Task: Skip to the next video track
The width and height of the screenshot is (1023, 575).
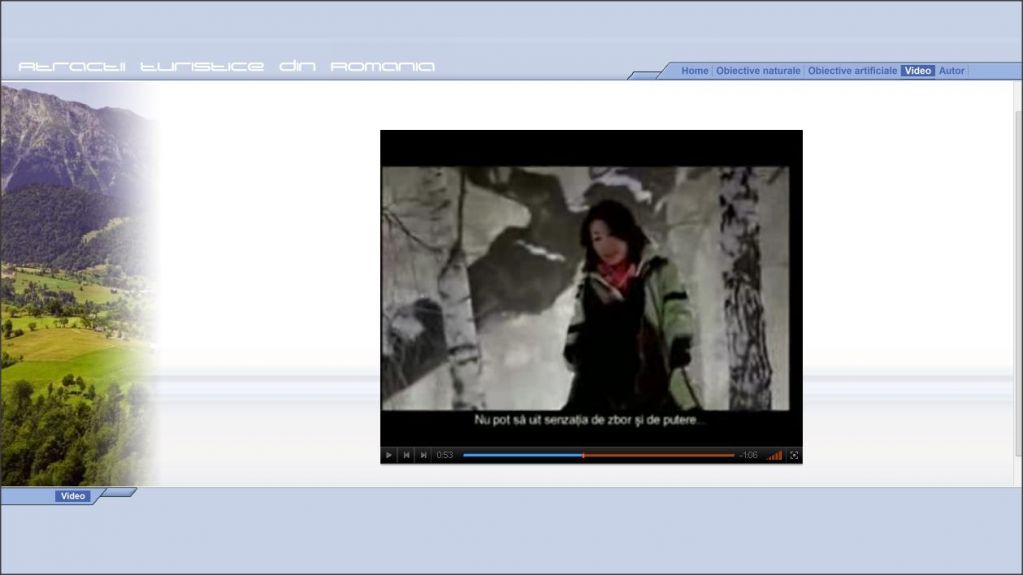Action: (423, 455)
